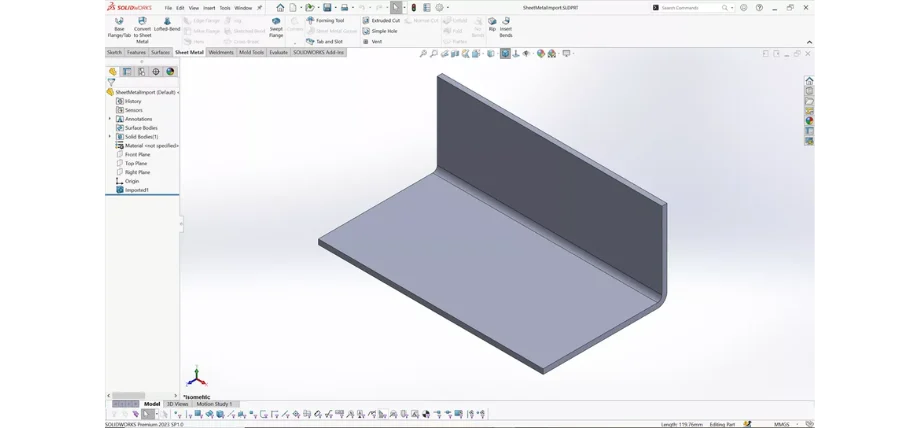Choose the Simple Hole tool
Screen dimensions: 920x428
pos(380,31)
